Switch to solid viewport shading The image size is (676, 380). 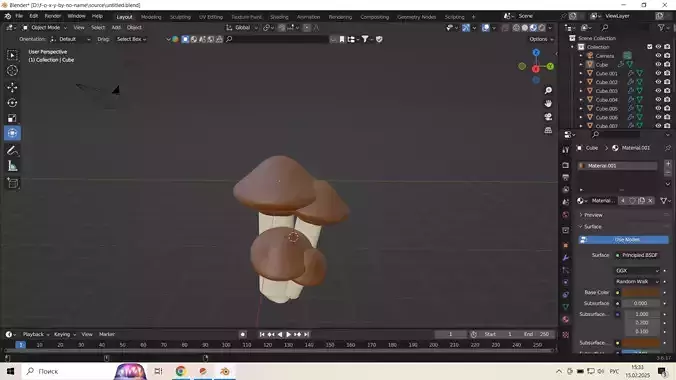coord(525,28)
